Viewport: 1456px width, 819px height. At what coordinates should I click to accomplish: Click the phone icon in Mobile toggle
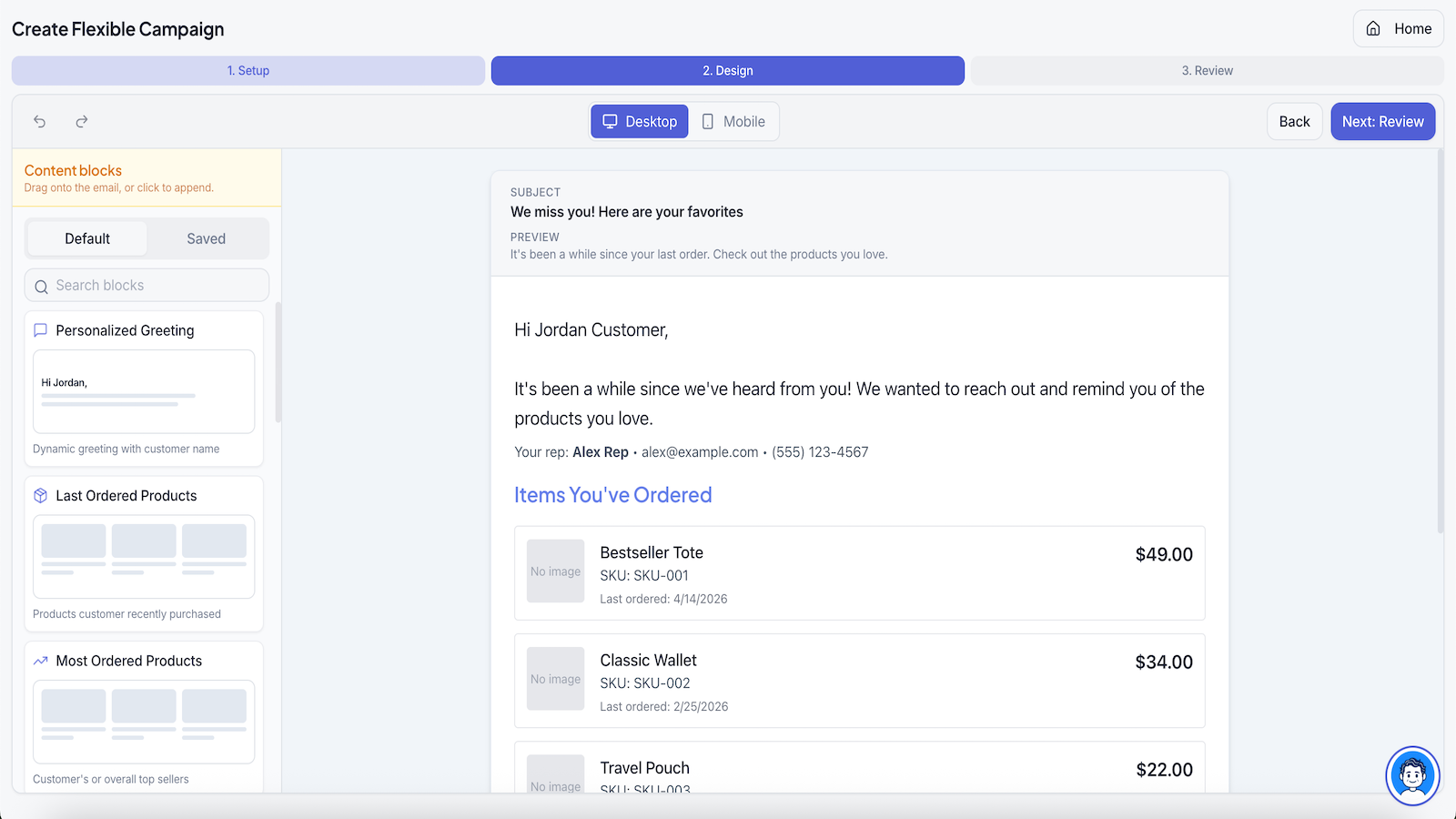708,121
